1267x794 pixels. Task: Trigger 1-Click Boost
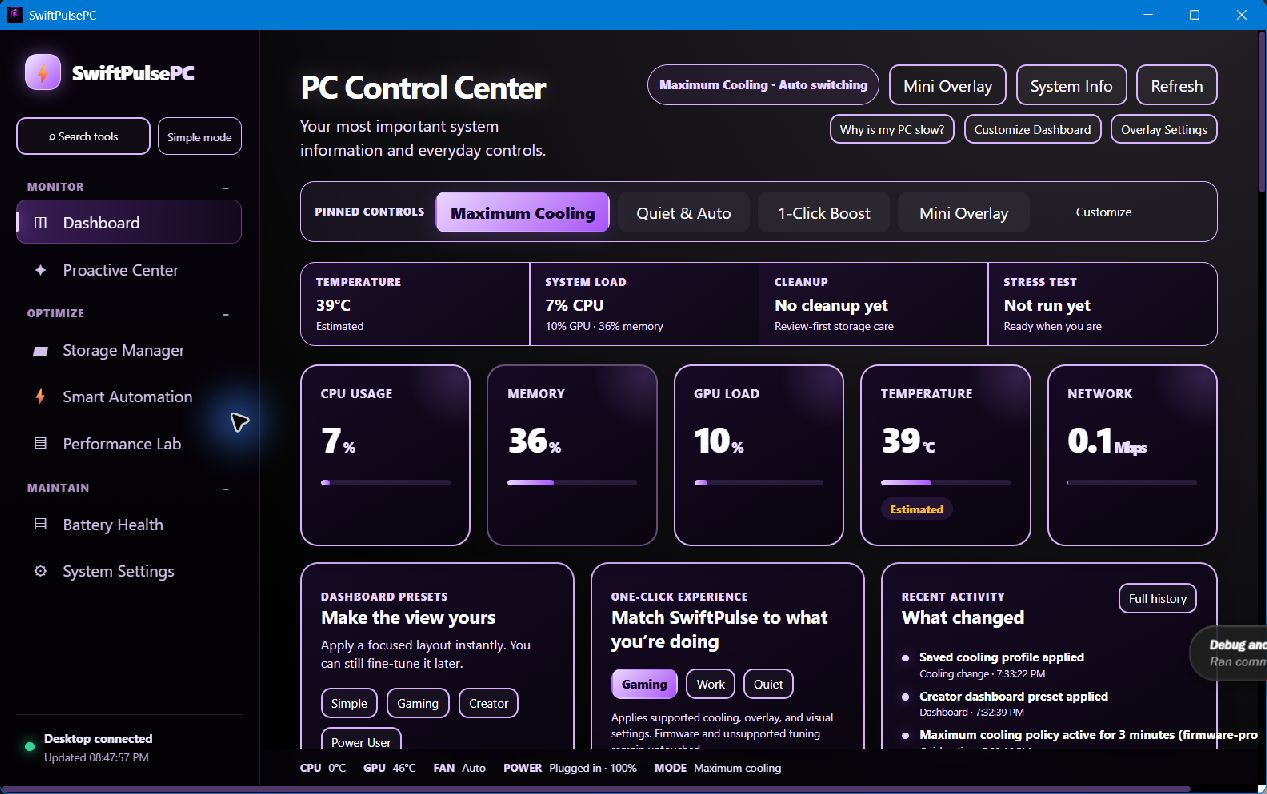[824, 213]
